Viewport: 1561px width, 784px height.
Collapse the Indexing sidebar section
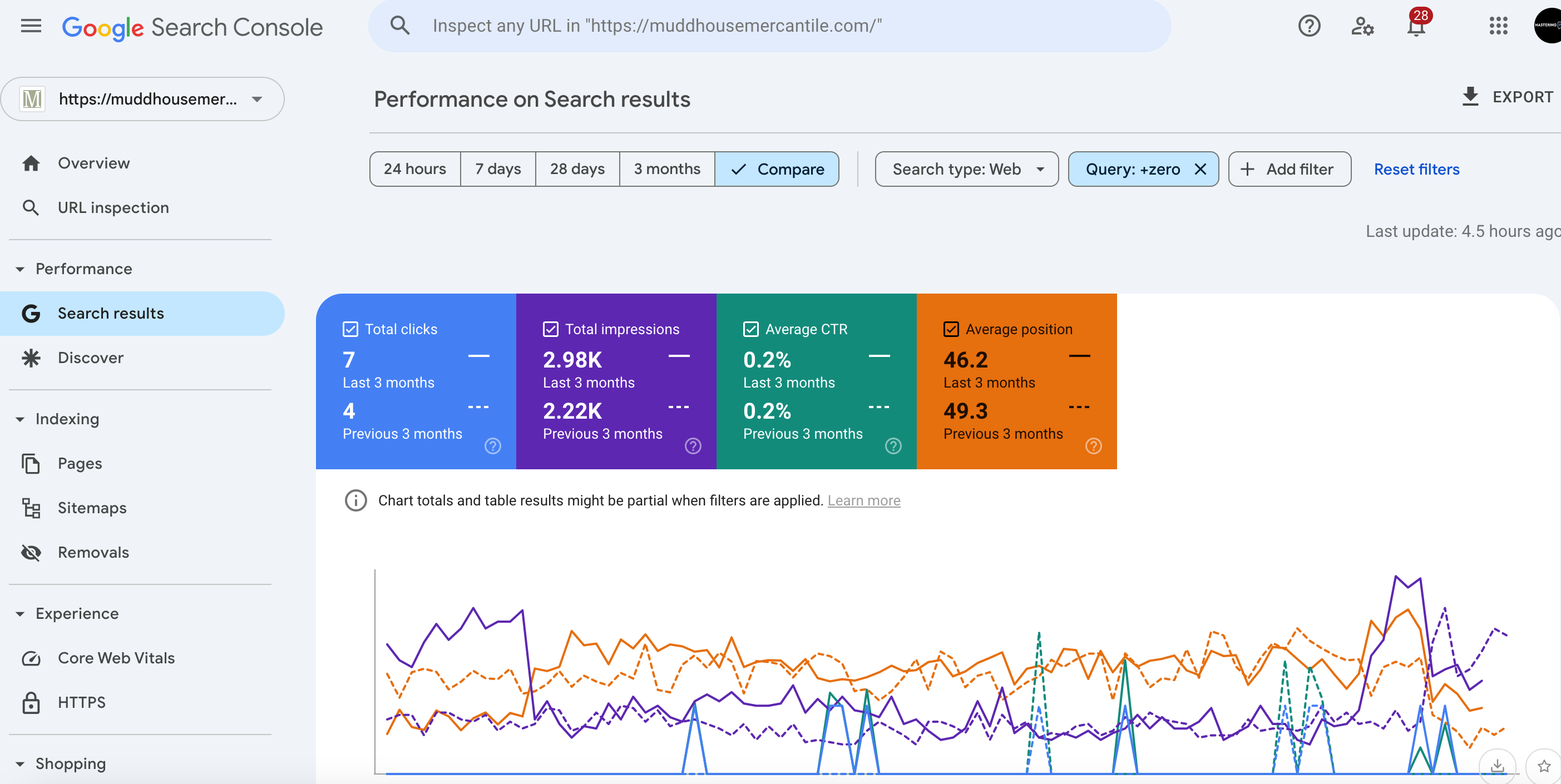click(20, 419)
